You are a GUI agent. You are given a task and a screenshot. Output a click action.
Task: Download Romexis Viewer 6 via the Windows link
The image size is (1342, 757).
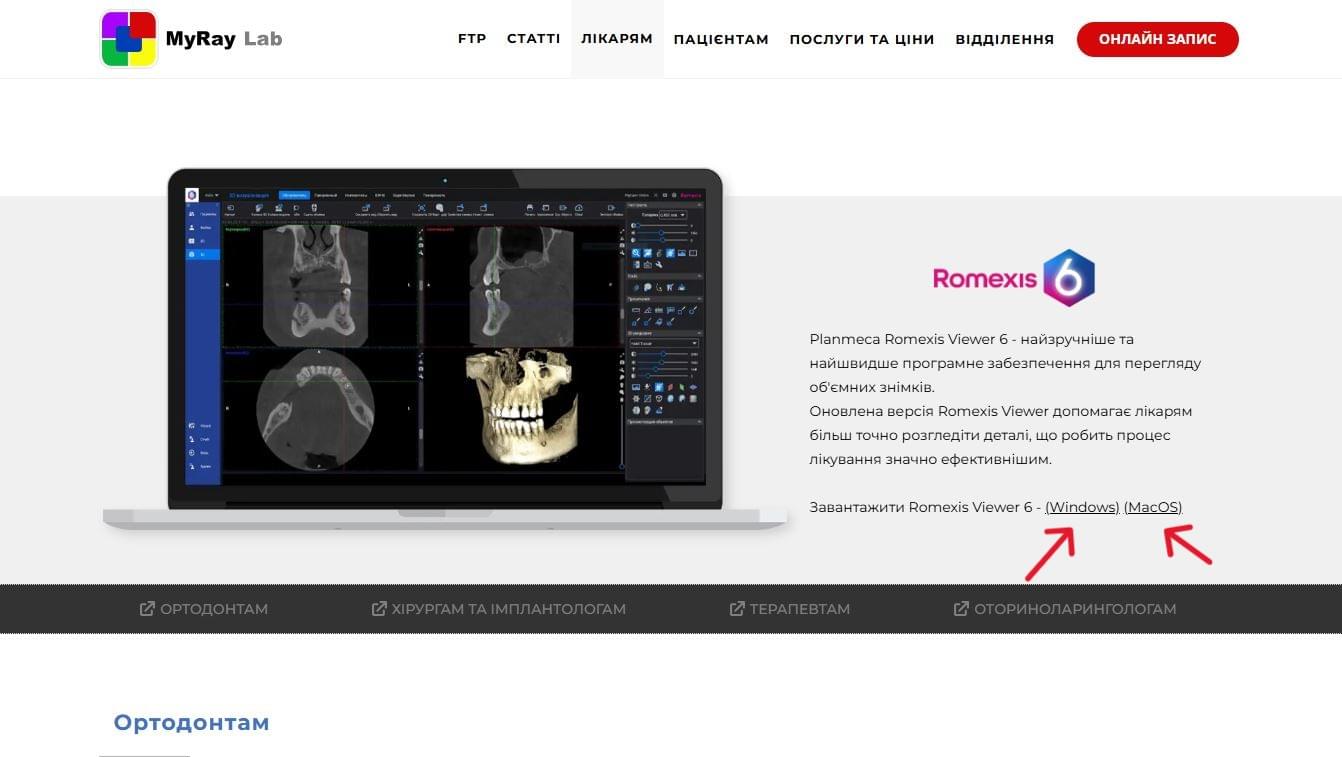coord(1082,507)
